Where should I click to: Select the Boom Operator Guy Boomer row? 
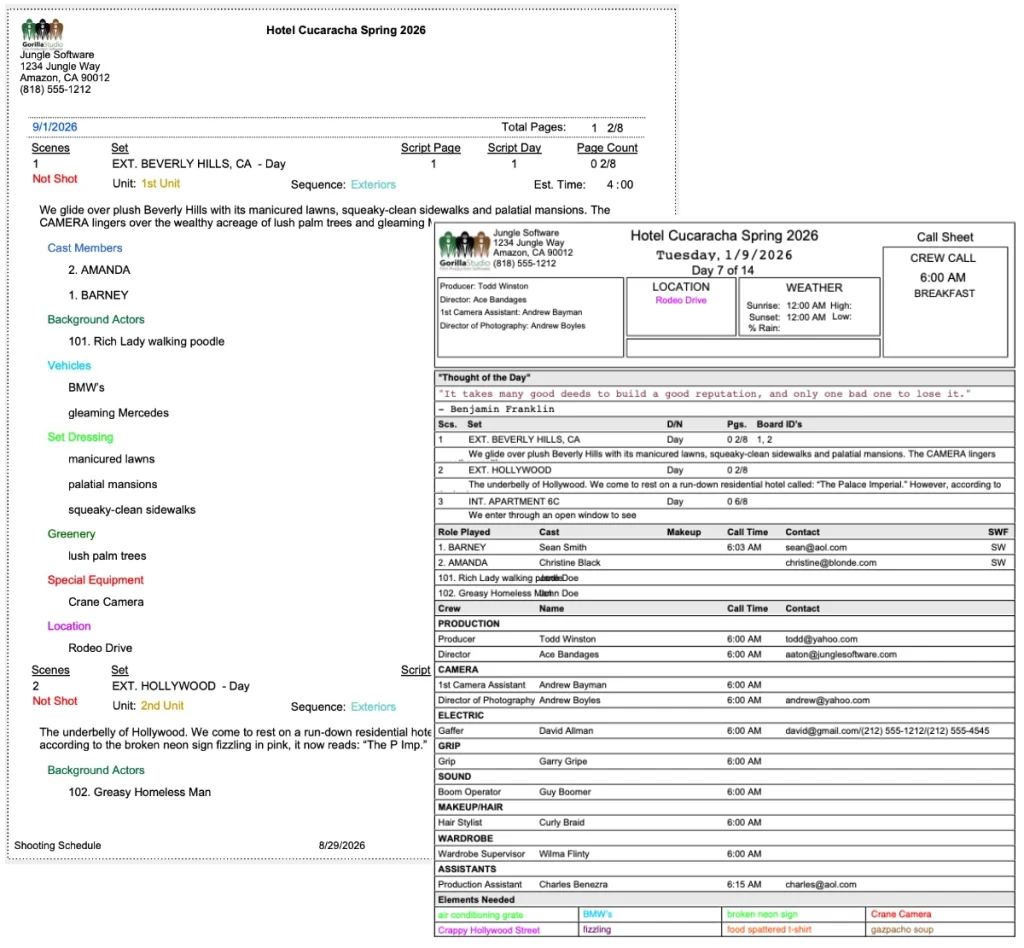point(724,792)
